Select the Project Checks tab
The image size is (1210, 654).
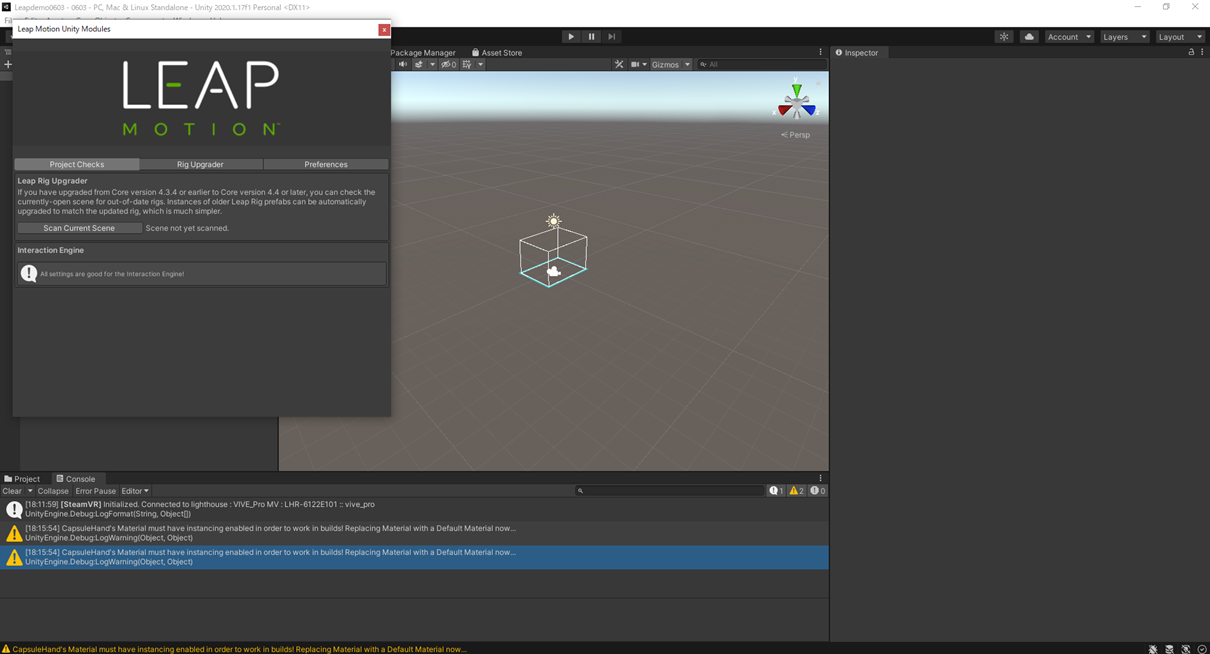pyautogui.click(x=77, y=164)
